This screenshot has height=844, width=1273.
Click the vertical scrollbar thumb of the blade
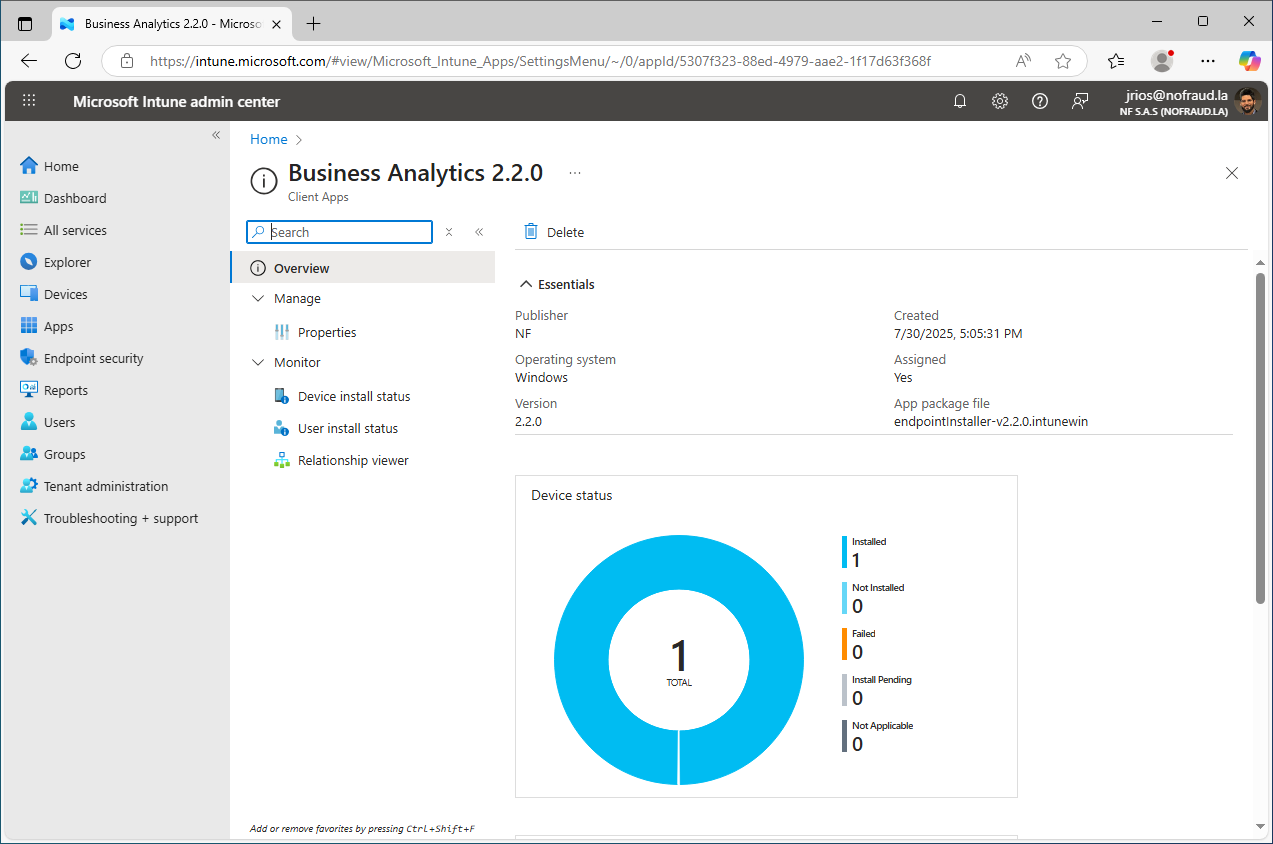[x=1260, y=438]
